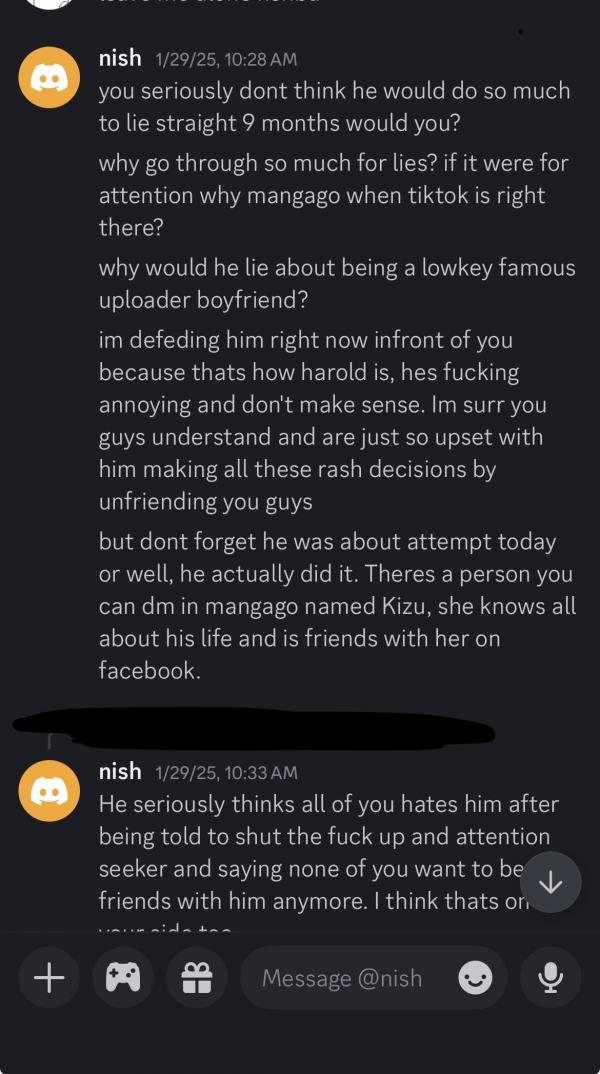Tap the microphone voice message icon
The image size is (600, 1074).
551,978
